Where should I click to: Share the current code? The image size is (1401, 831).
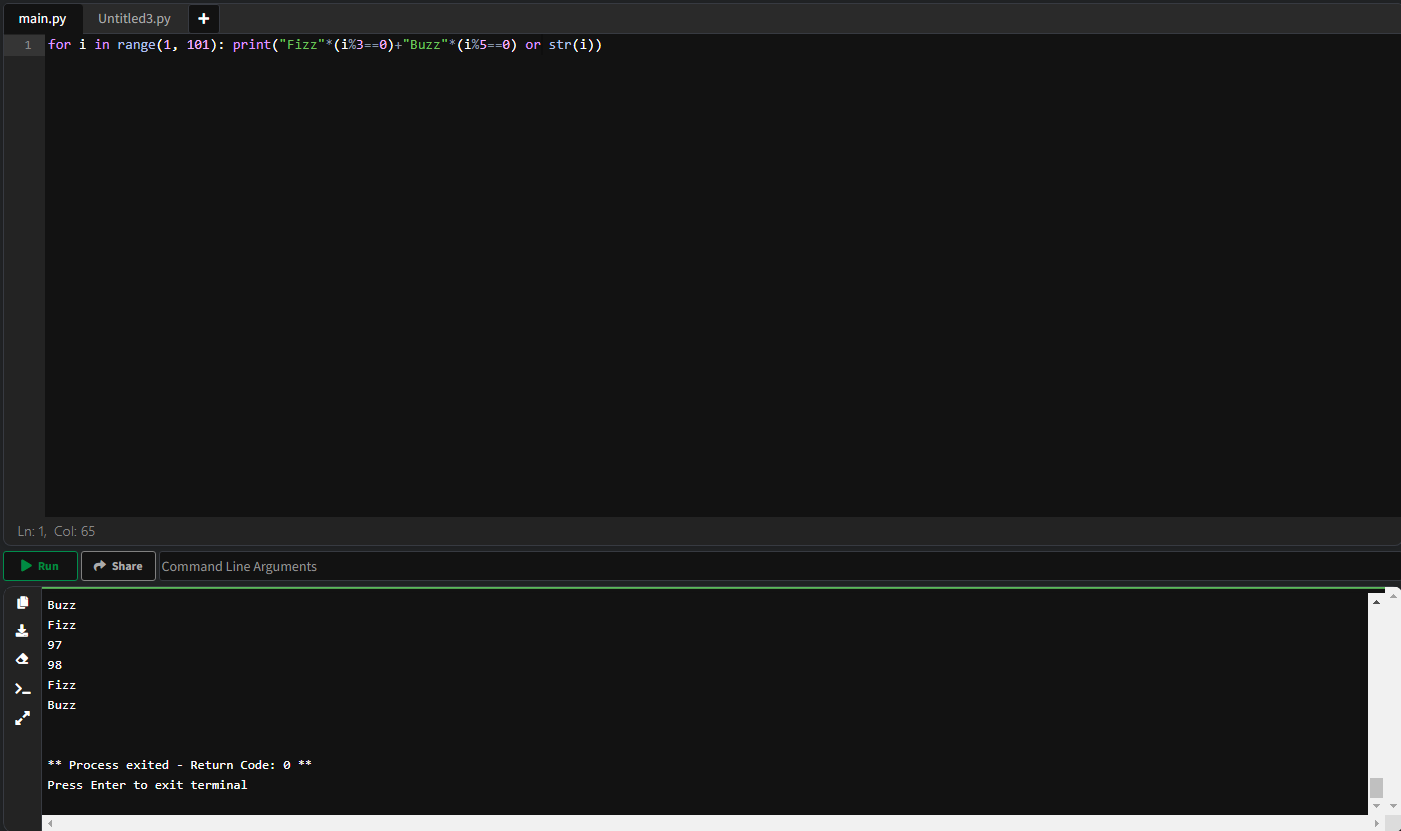coord(117,565)
